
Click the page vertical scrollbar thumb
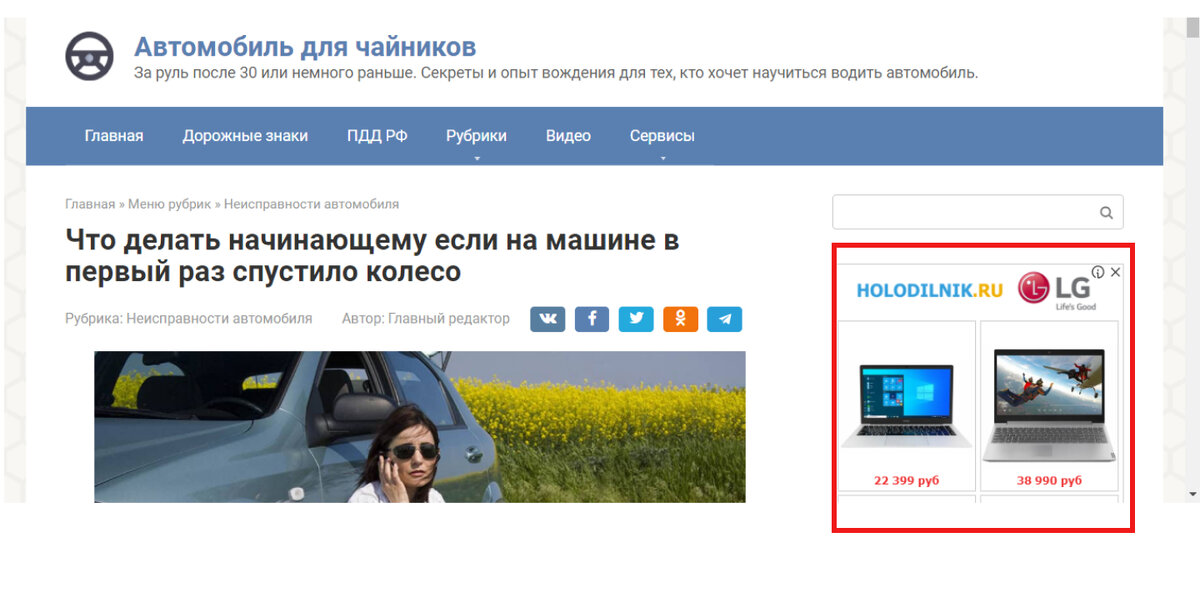tap(1192, 27)
